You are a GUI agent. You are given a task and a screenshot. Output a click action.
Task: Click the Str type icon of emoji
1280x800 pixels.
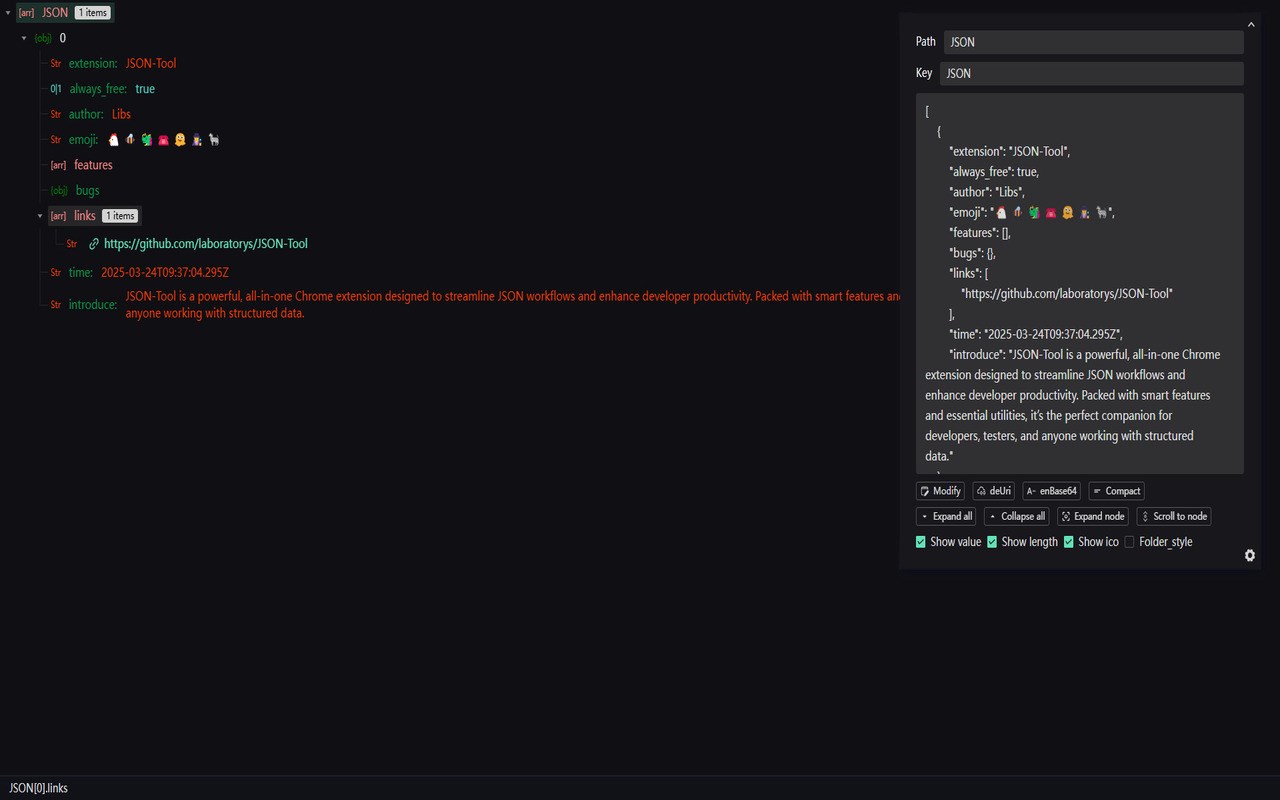(56, 140)
